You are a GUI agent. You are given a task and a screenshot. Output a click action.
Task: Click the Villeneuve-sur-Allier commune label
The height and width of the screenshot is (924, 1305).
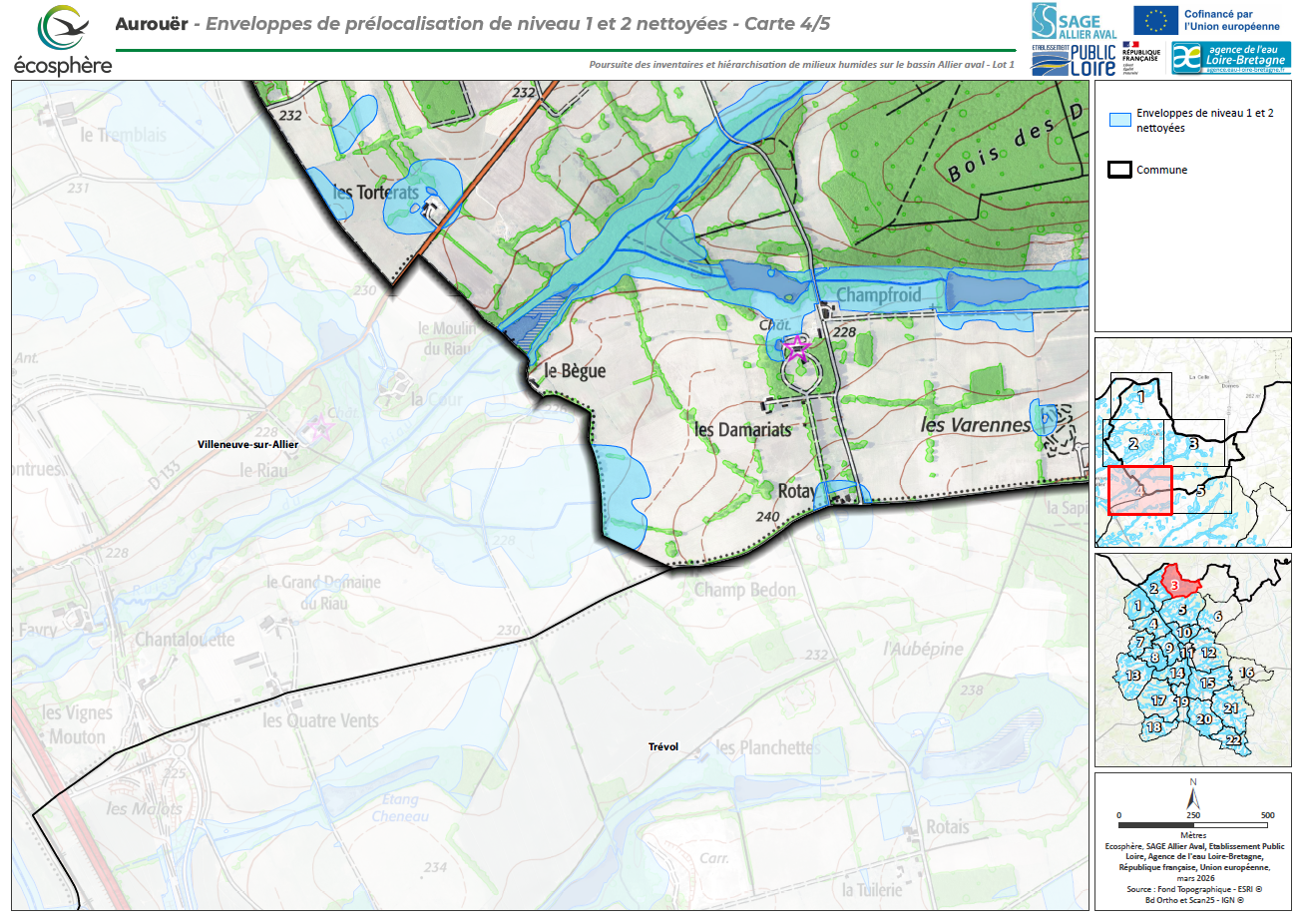tap(247, 445)
